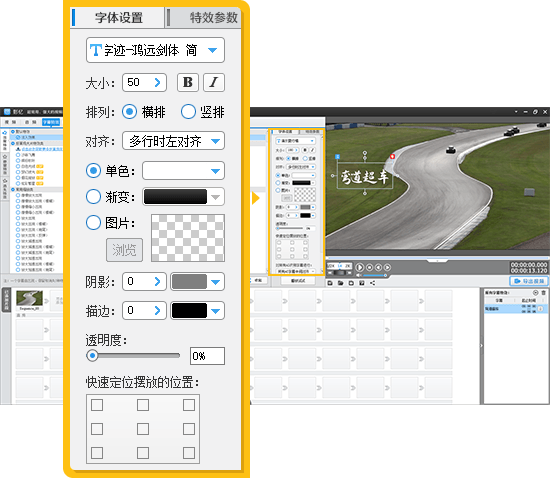Click the export video button
The height and width of the screenshot is (478, 550).
[x=529, y=281]
